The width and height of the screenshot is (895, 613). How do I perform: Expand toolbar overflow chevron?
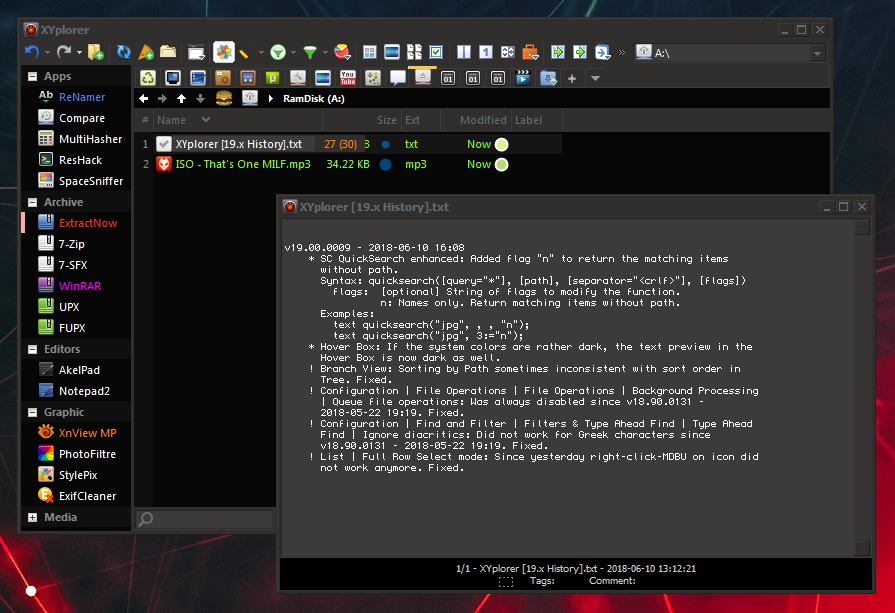[622, 53]
